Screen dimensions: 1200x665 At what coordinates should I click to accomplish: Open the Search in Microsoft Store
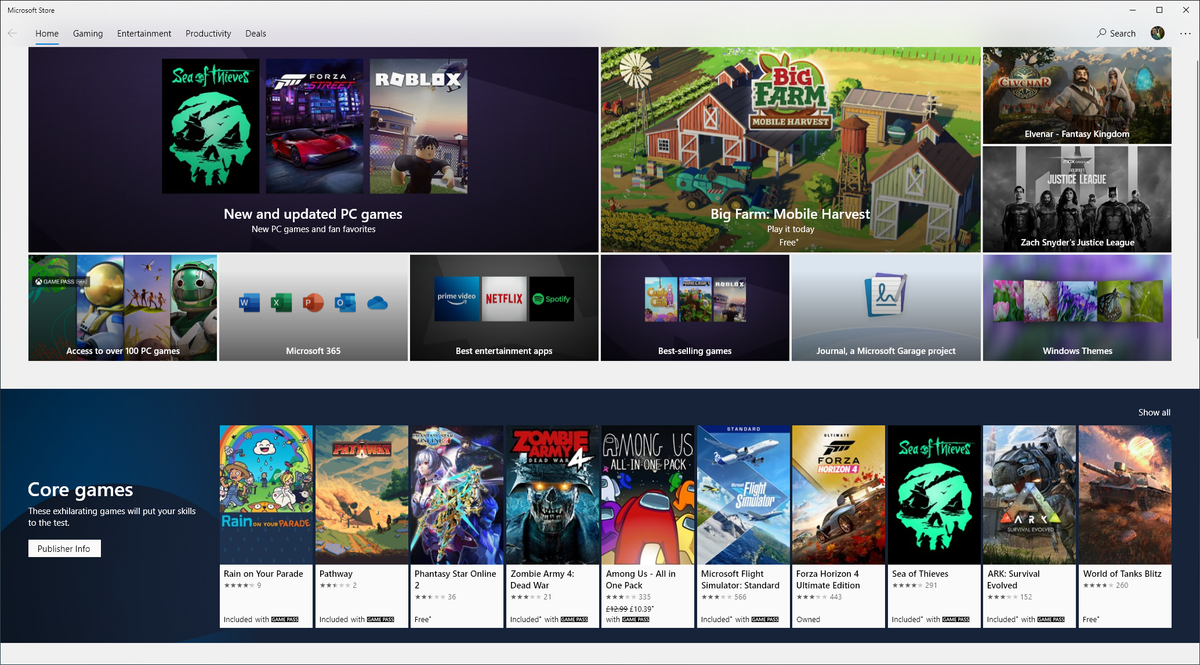[1114, 33]
